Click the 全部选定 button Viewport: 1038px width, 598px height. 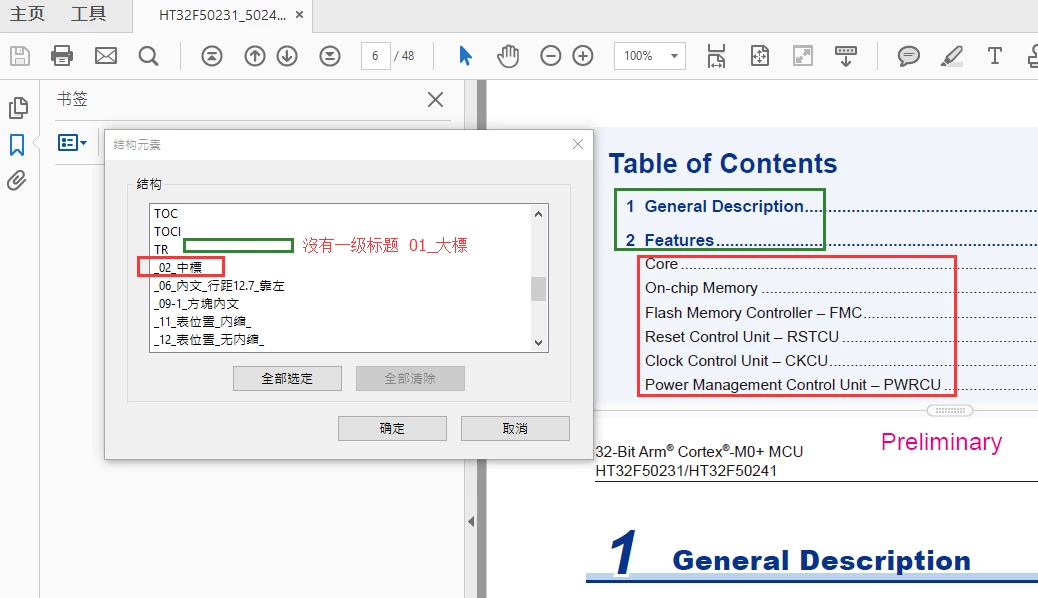click(287, 378)
